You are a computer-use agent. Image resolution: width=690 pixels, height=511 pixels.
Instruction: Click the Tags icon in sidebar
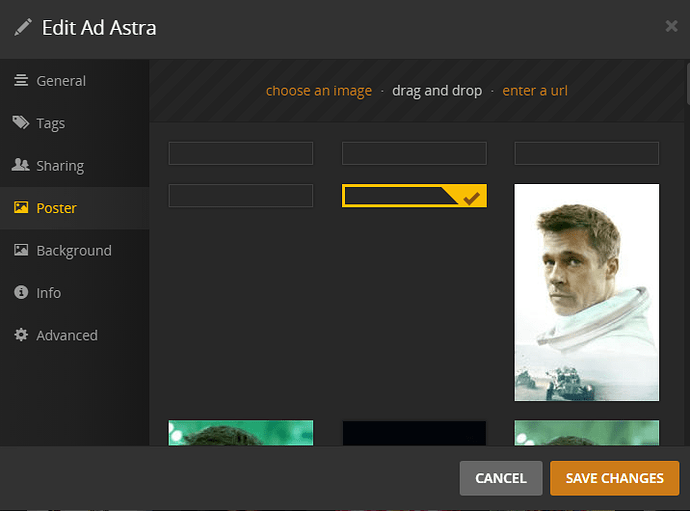[x=21, y=123]
